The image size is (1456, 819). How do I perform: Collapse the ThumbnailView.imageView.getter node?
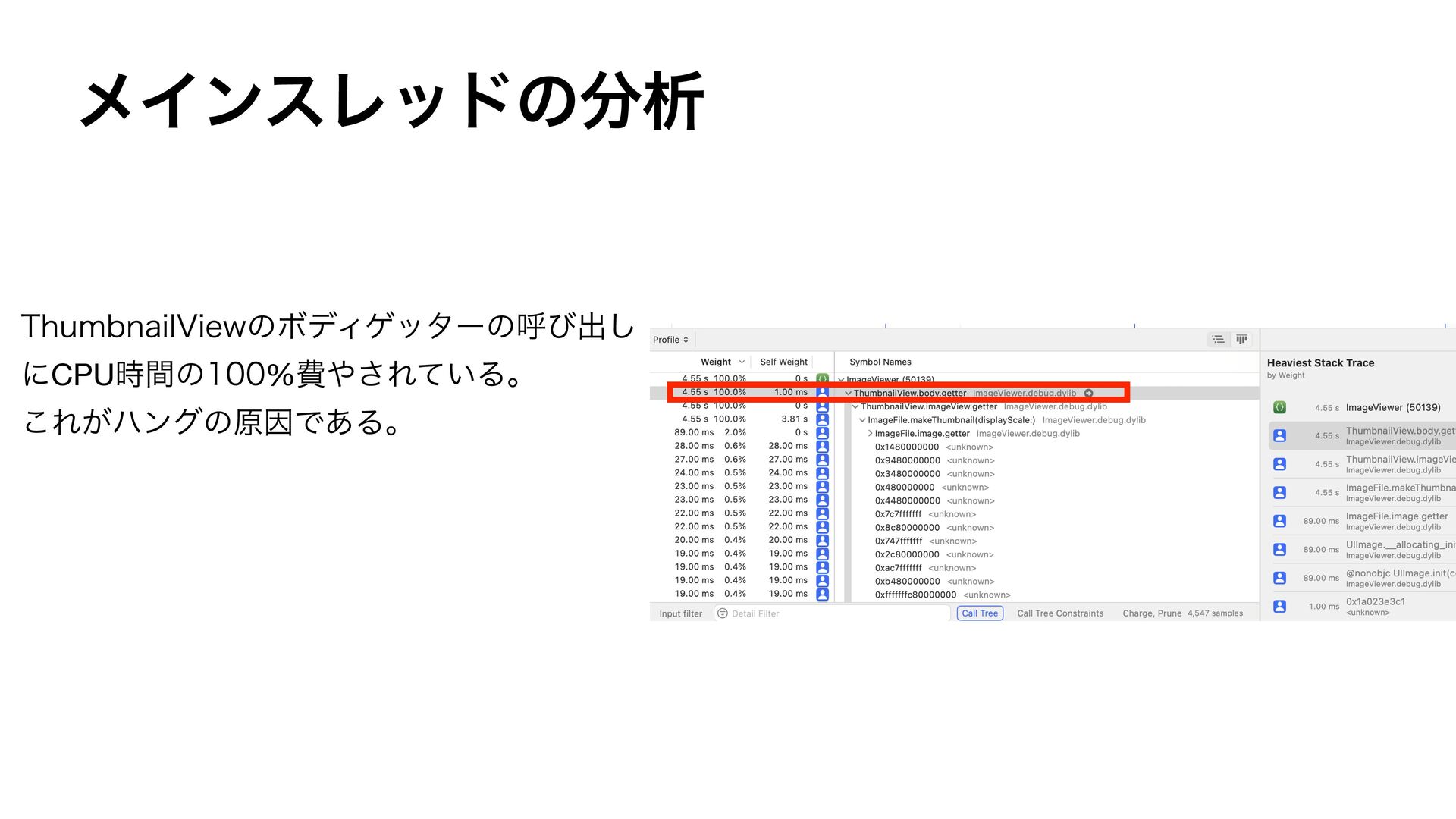[855, 406]
